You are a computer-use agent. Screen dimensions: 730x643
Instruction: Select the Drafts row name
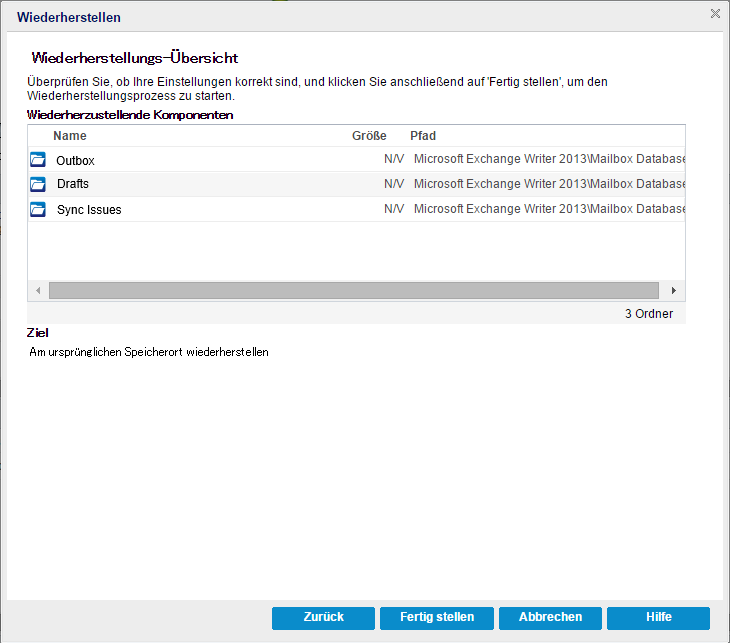tap(73, 184)
